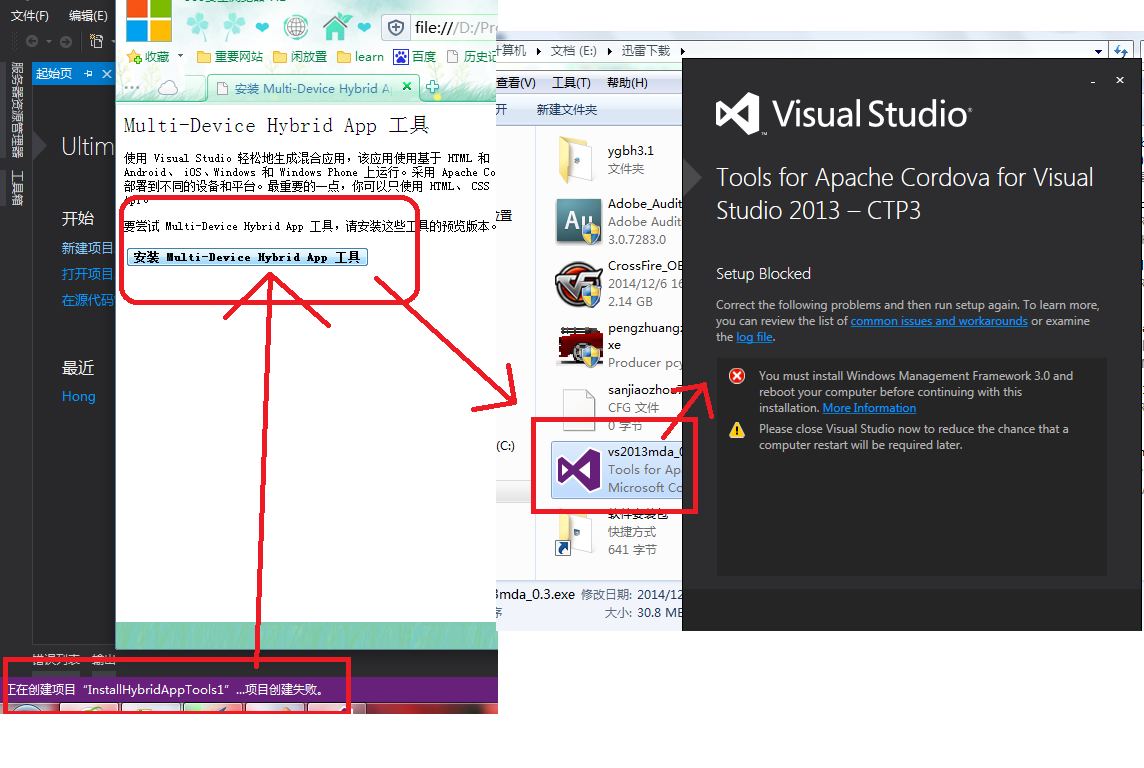Close the Visual Studio setup dialog

point(1120,80)
